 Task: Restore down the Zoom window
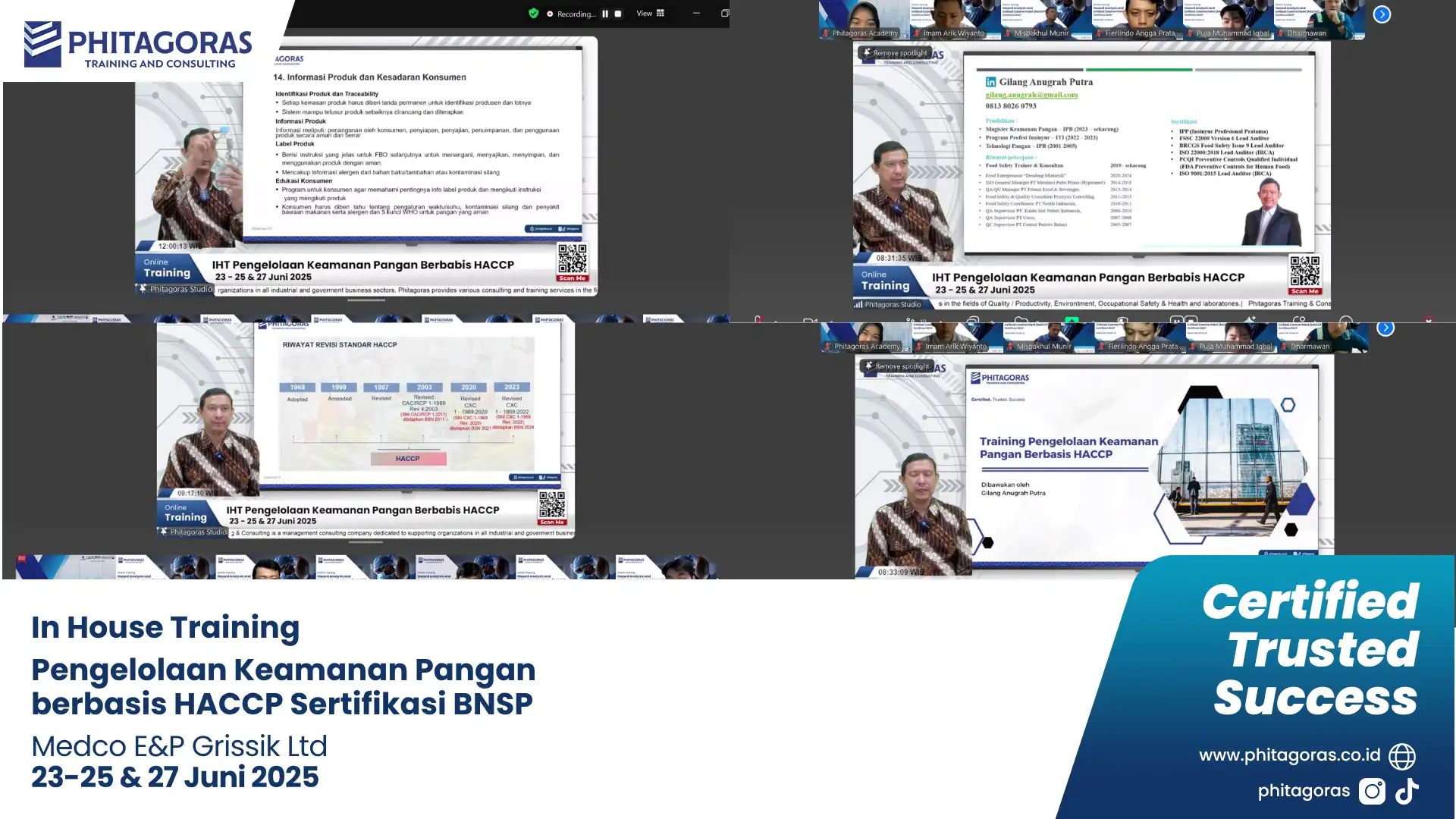[724, 13]
